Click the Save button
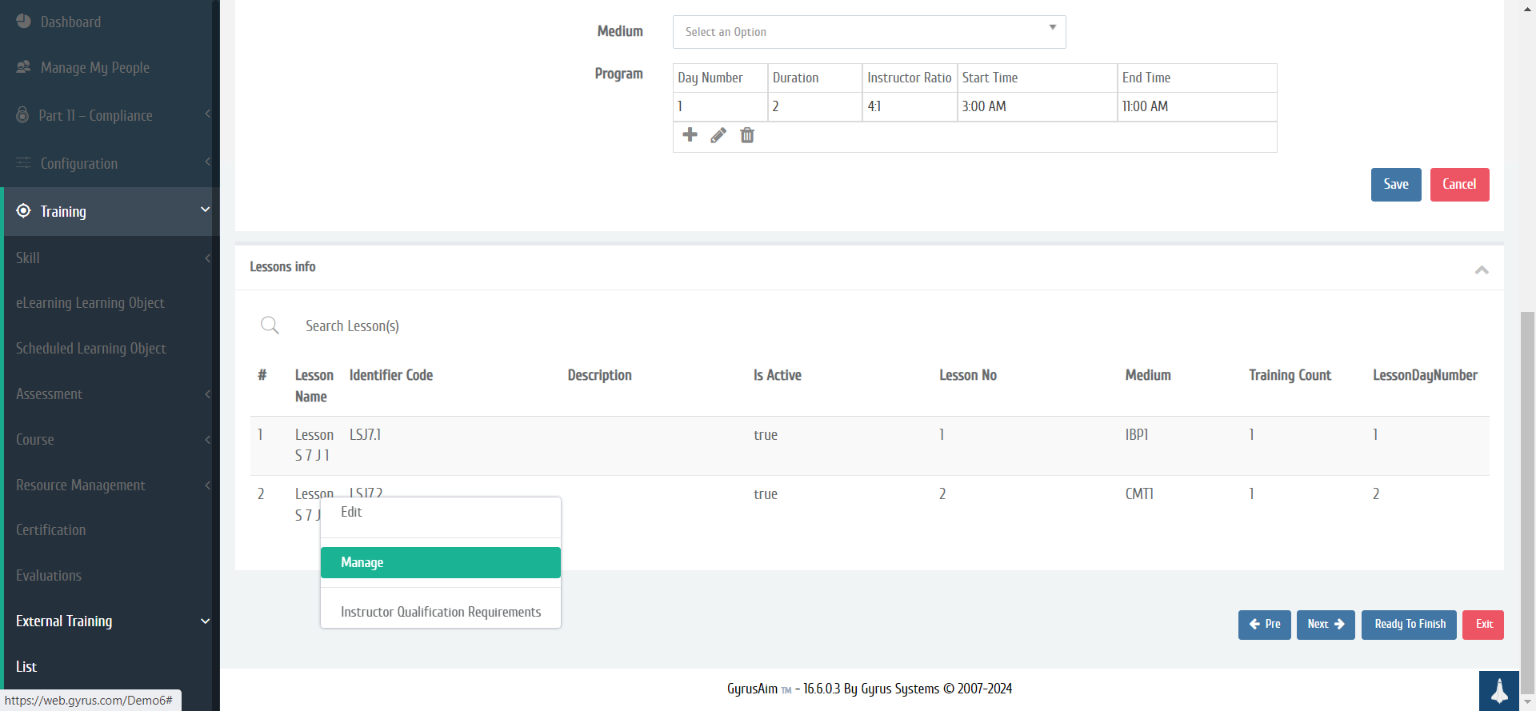The width and height of the screenshot is (1536, 711). tap(1395, 184)
